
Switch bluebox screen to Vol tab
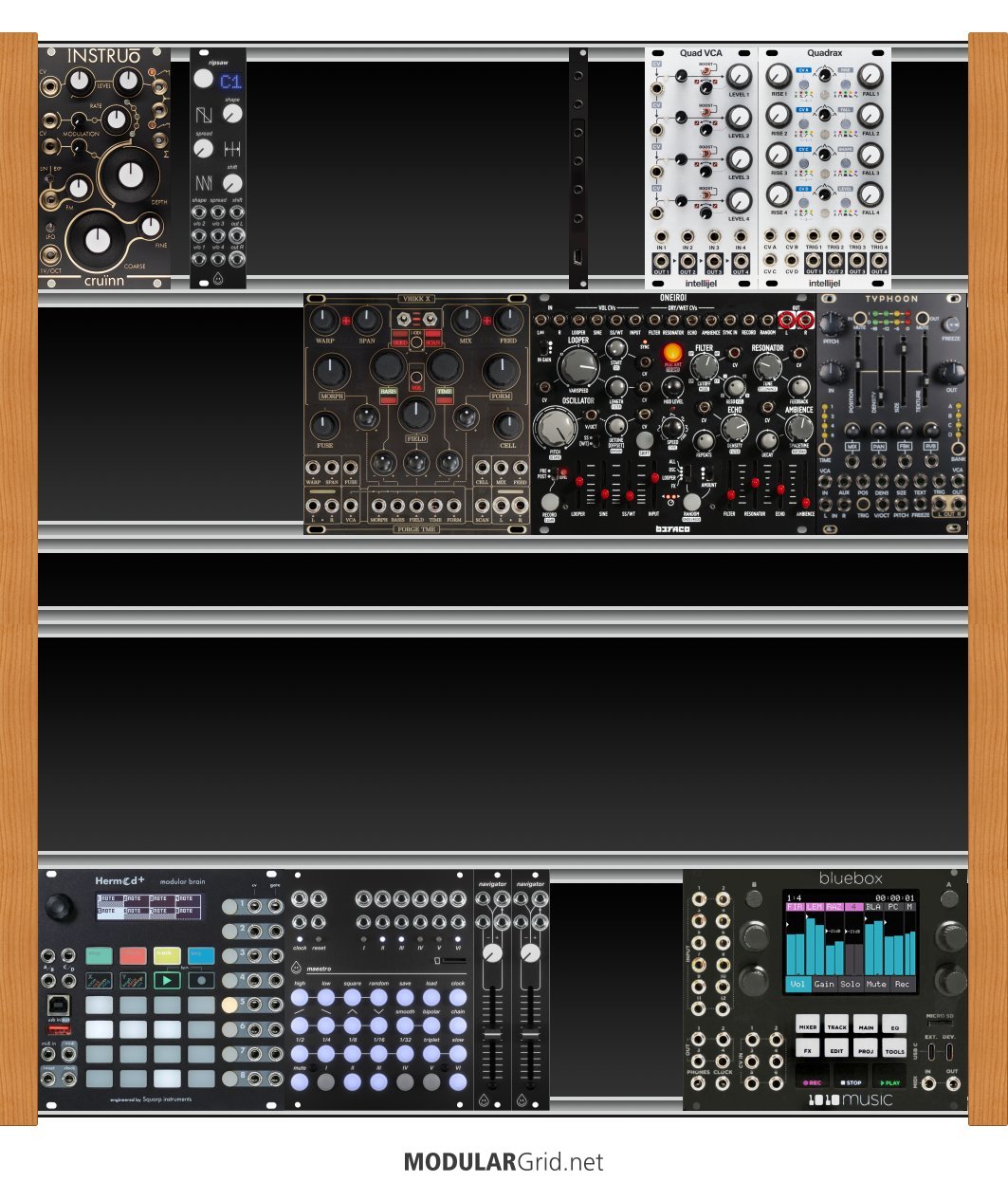click(x=798, y=984)
